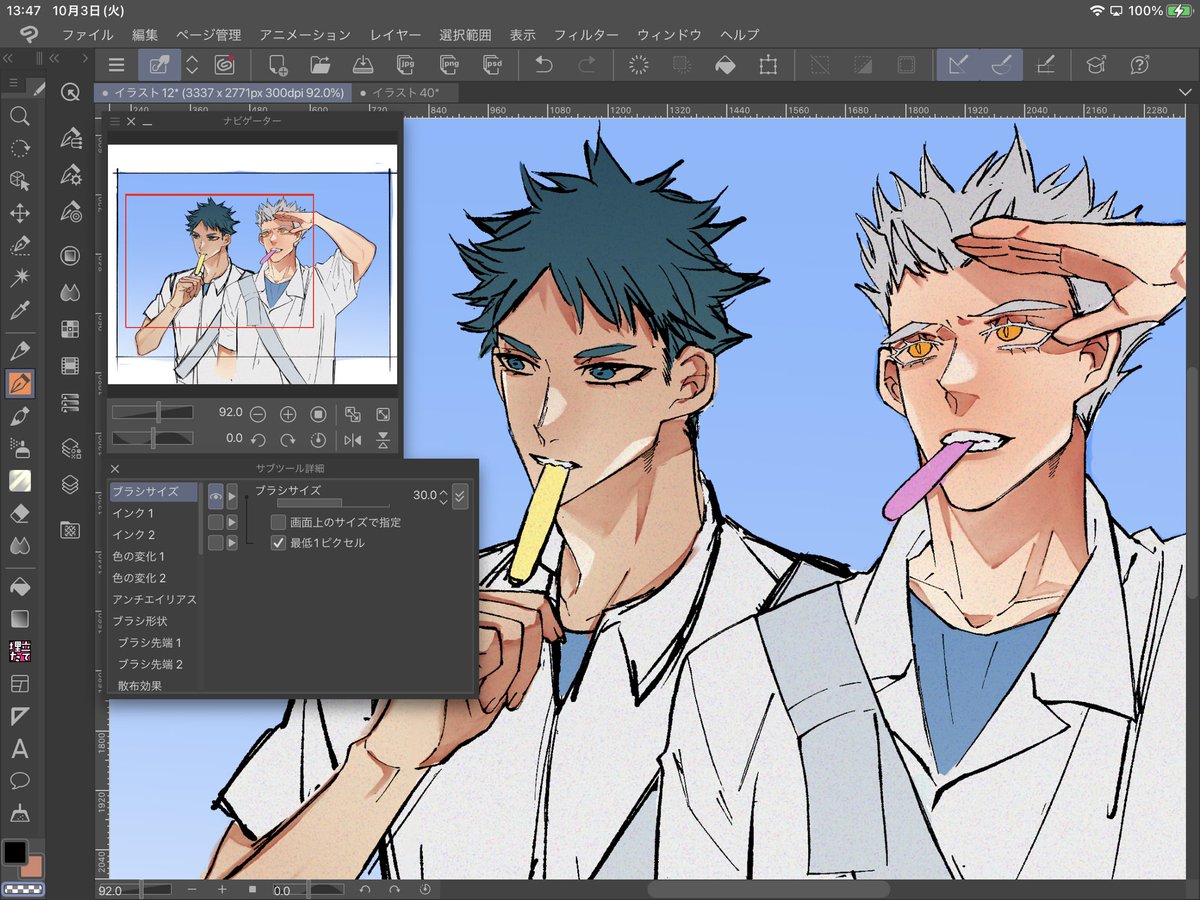Enable 画面上のサイズで指定 checkbox
This screenshot has width=1200, height=900.
pos(279,522)
